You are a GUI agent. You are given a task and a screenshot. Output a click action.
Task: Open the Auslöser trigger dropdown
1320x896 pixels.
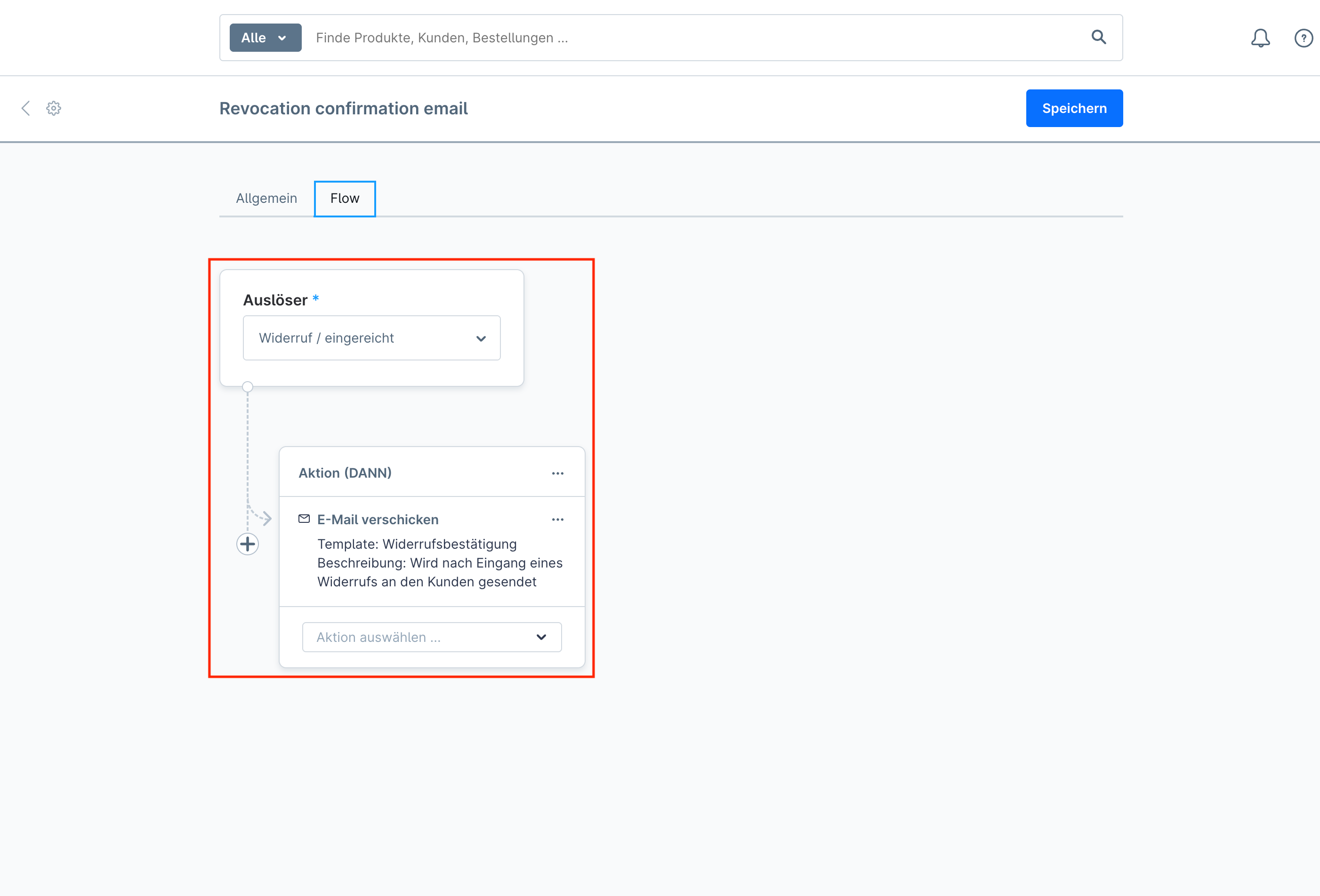(x=371, y=338)
